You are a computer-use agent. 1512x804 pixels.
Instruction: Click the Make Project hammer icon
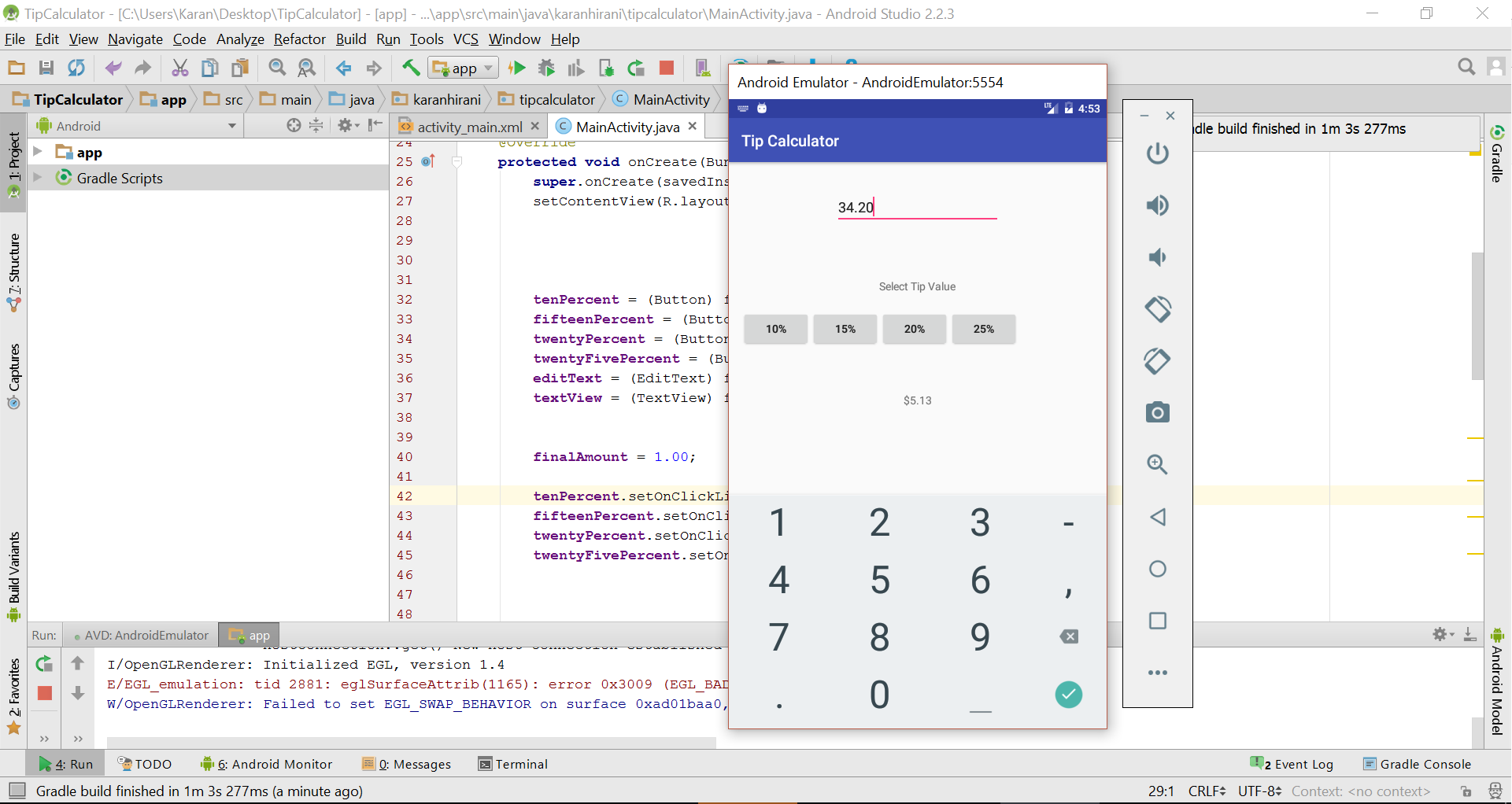pos(410,68)
